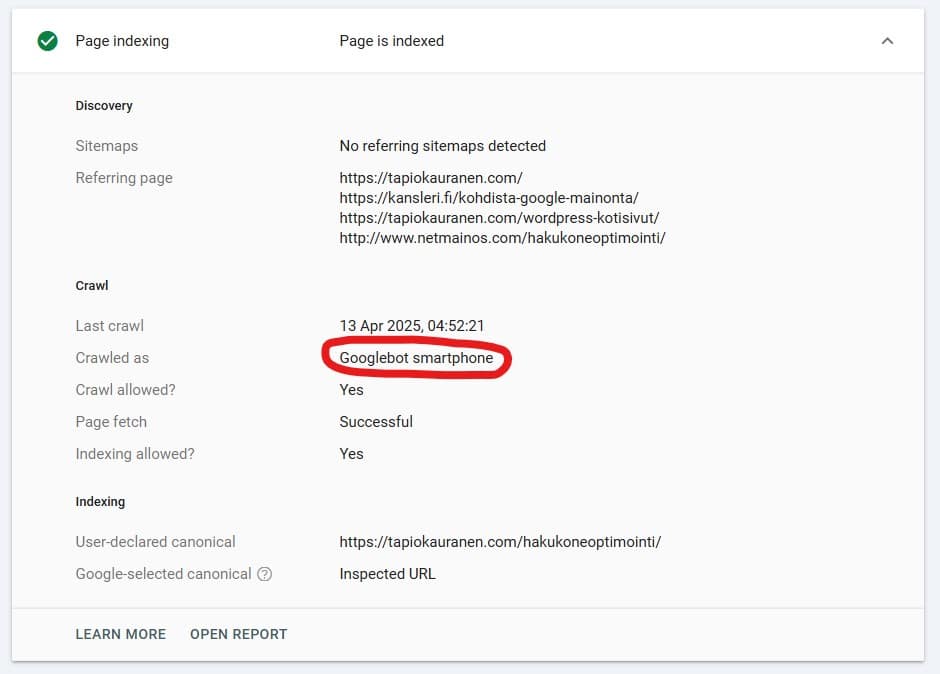This screenshot has height=674, width=940.
Task: Click the Page fetch label
Action: coord(111,422)
